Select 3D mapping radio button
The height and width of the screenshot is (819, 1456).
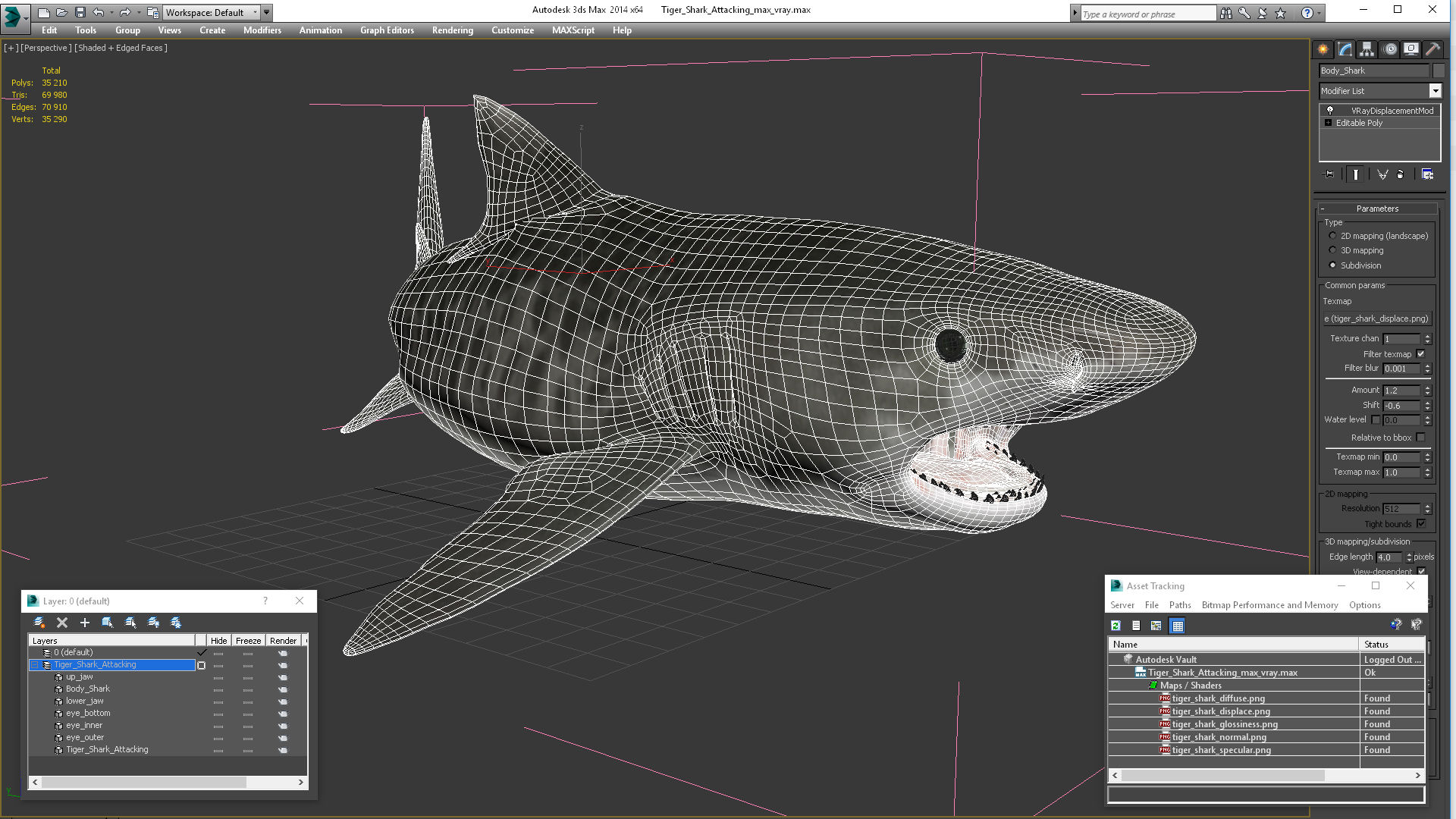[x=1332, y=250]
